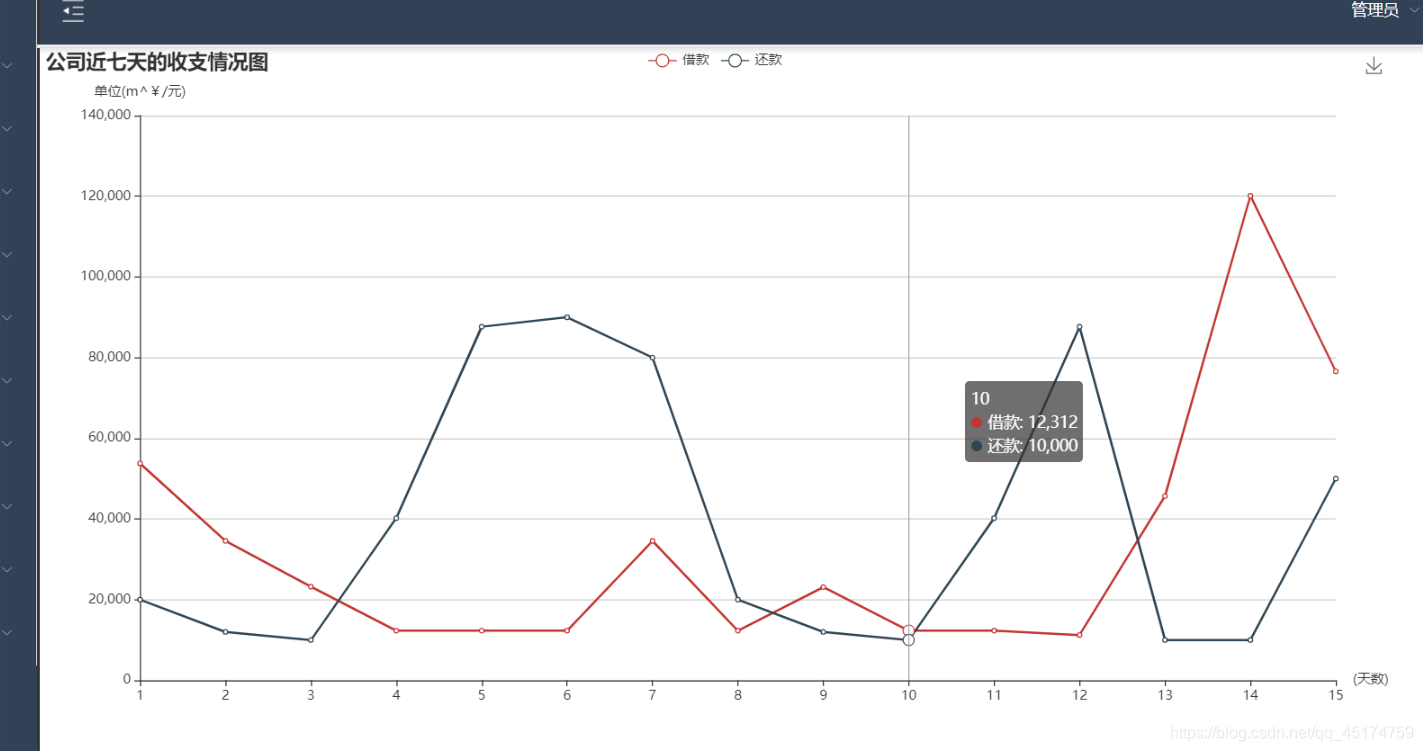Select 还款 data point at day 14
Viewport: 1423px width, 751px height.
coord(1250,640)
